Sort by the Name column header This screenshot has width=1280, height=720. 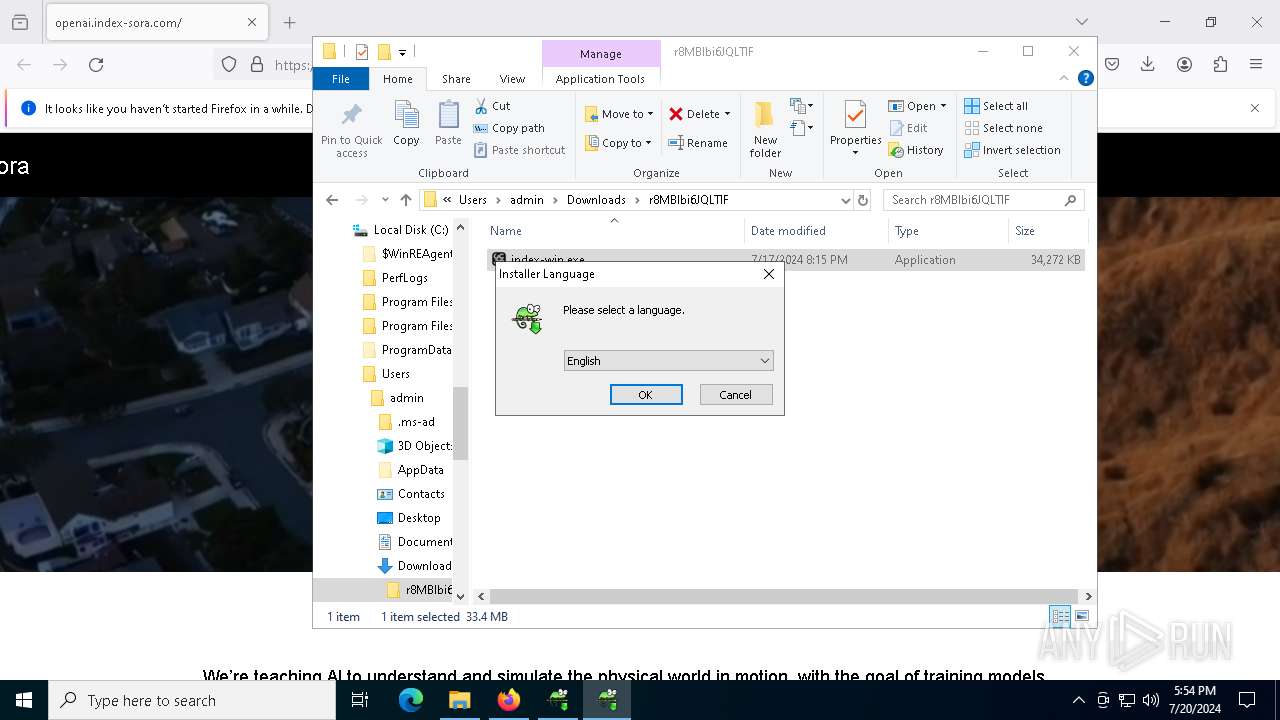tap(613, 231)
